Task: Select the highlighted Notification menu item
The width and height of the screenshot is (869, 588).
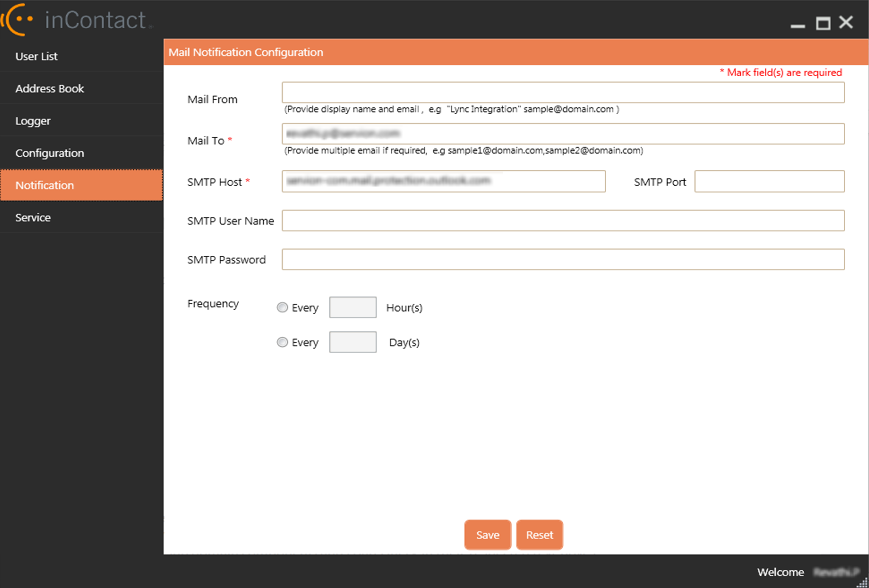Action: [81, 185]
